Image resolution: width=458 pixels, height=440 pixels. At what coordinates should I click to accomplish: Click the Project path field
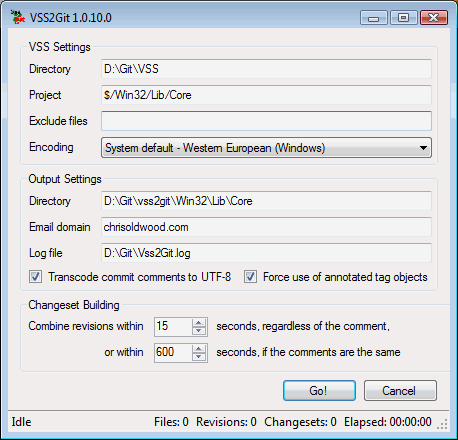click(266, 95)
